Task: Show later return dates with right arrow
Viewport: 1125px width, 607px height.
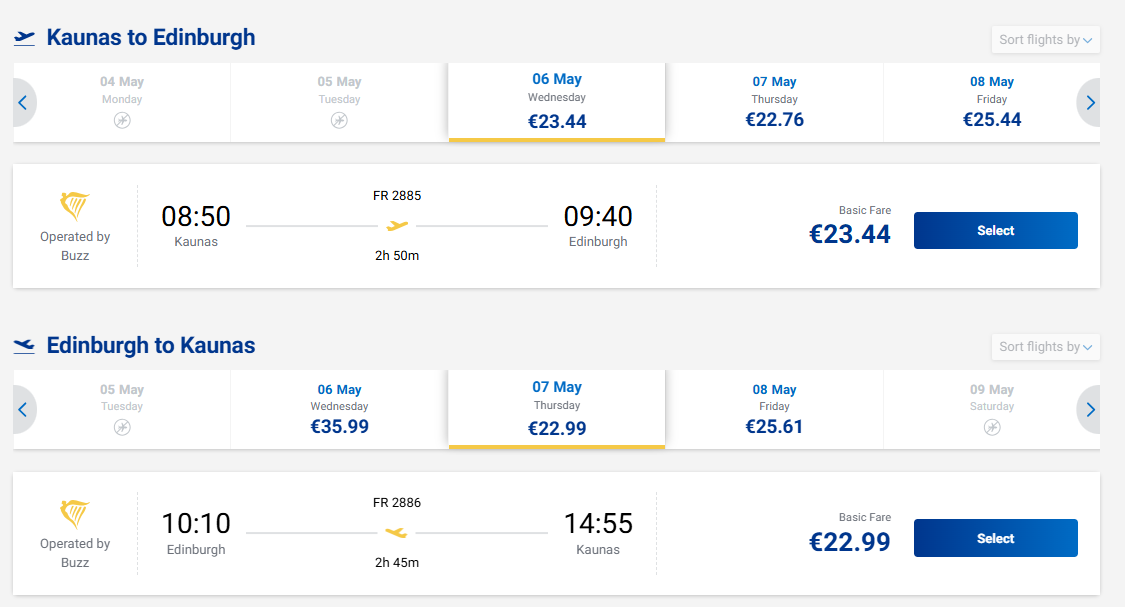Action: [x=1090, y=409]
